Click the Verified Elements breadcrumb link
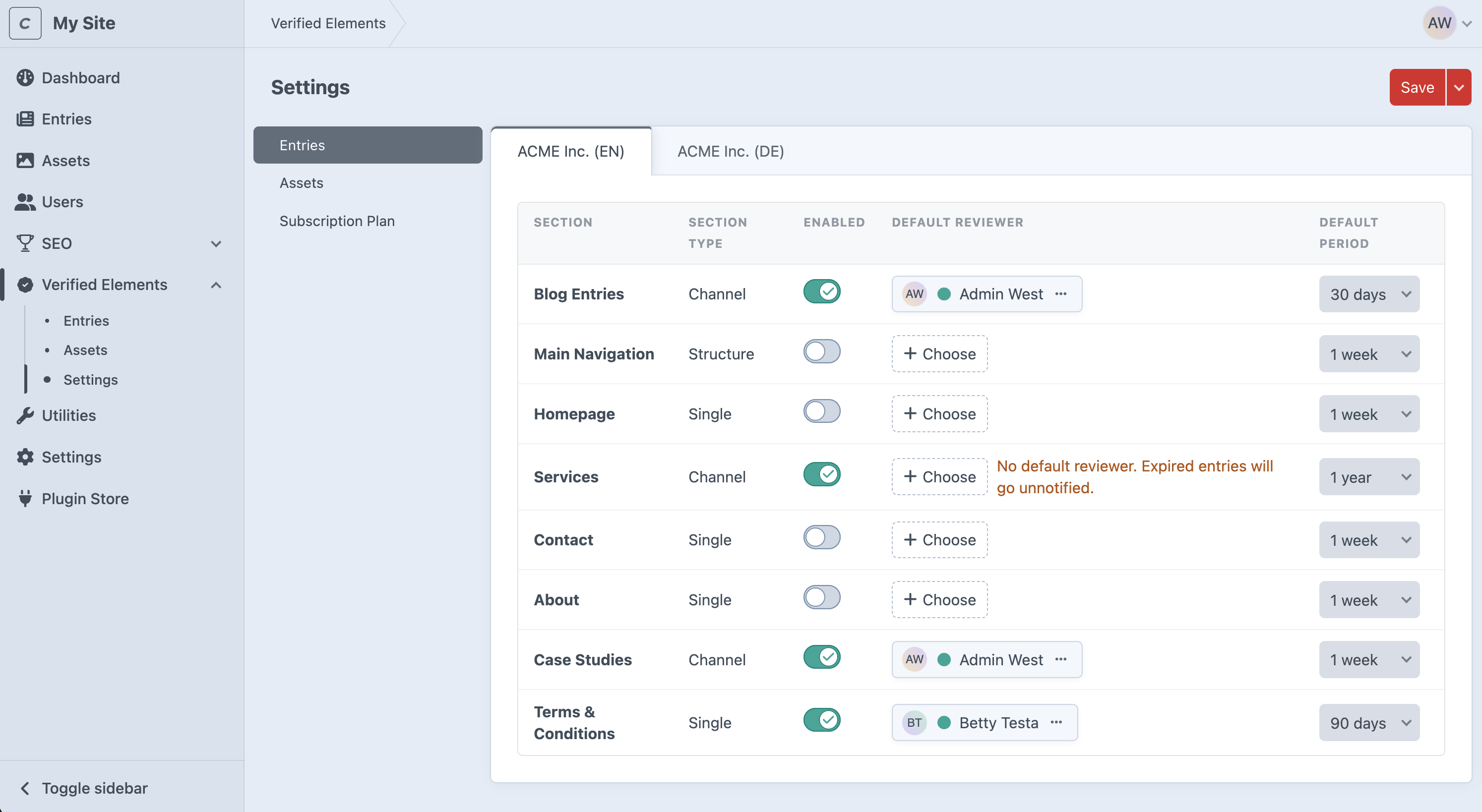 (328, 23)
